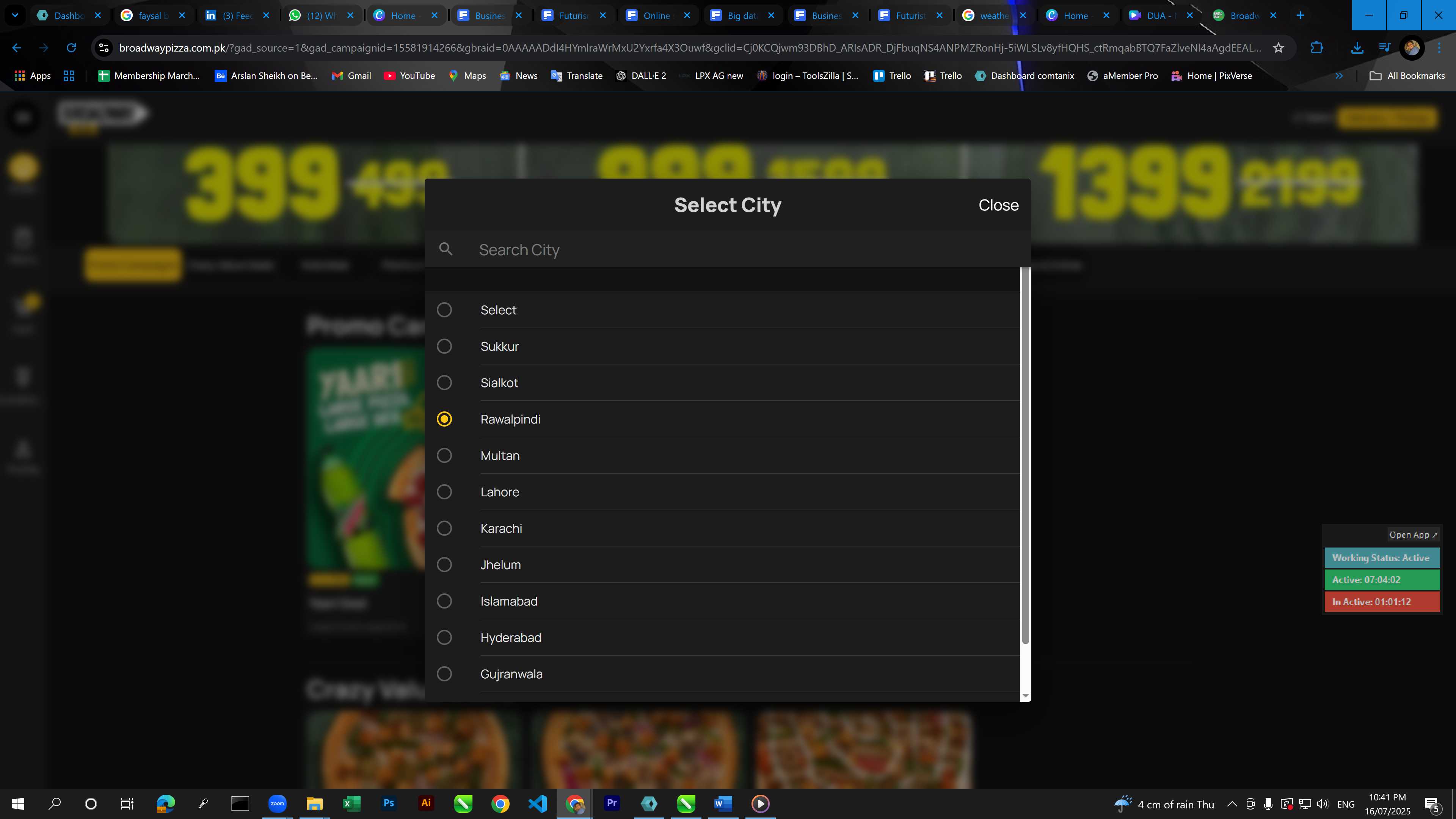Click the Gujranwala city name
The width and height of the screenshot is (1456, 819).
[x=511, y=674]
